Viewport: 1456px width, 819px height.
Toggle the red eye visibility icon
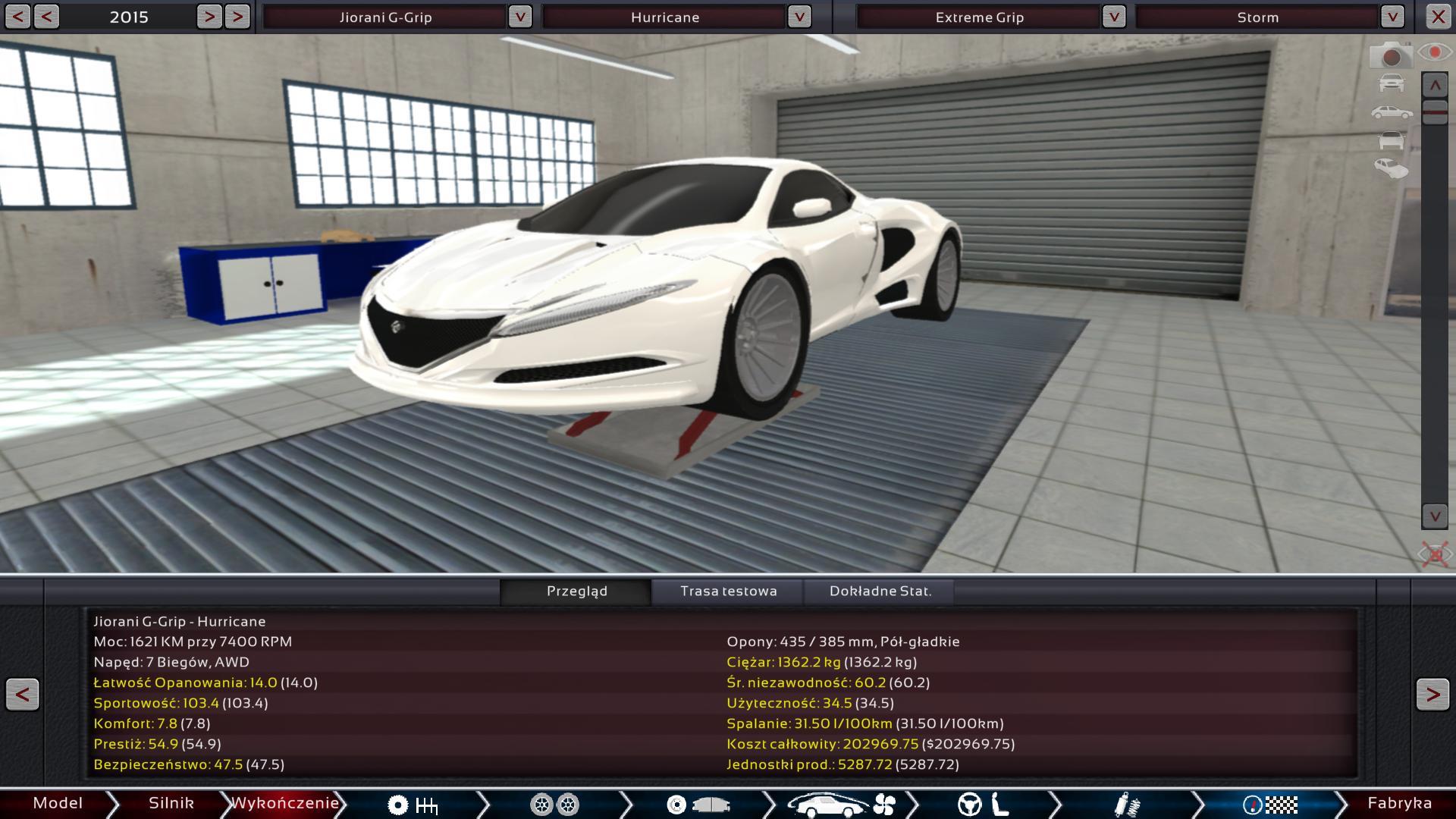(x=1435, y=52)
